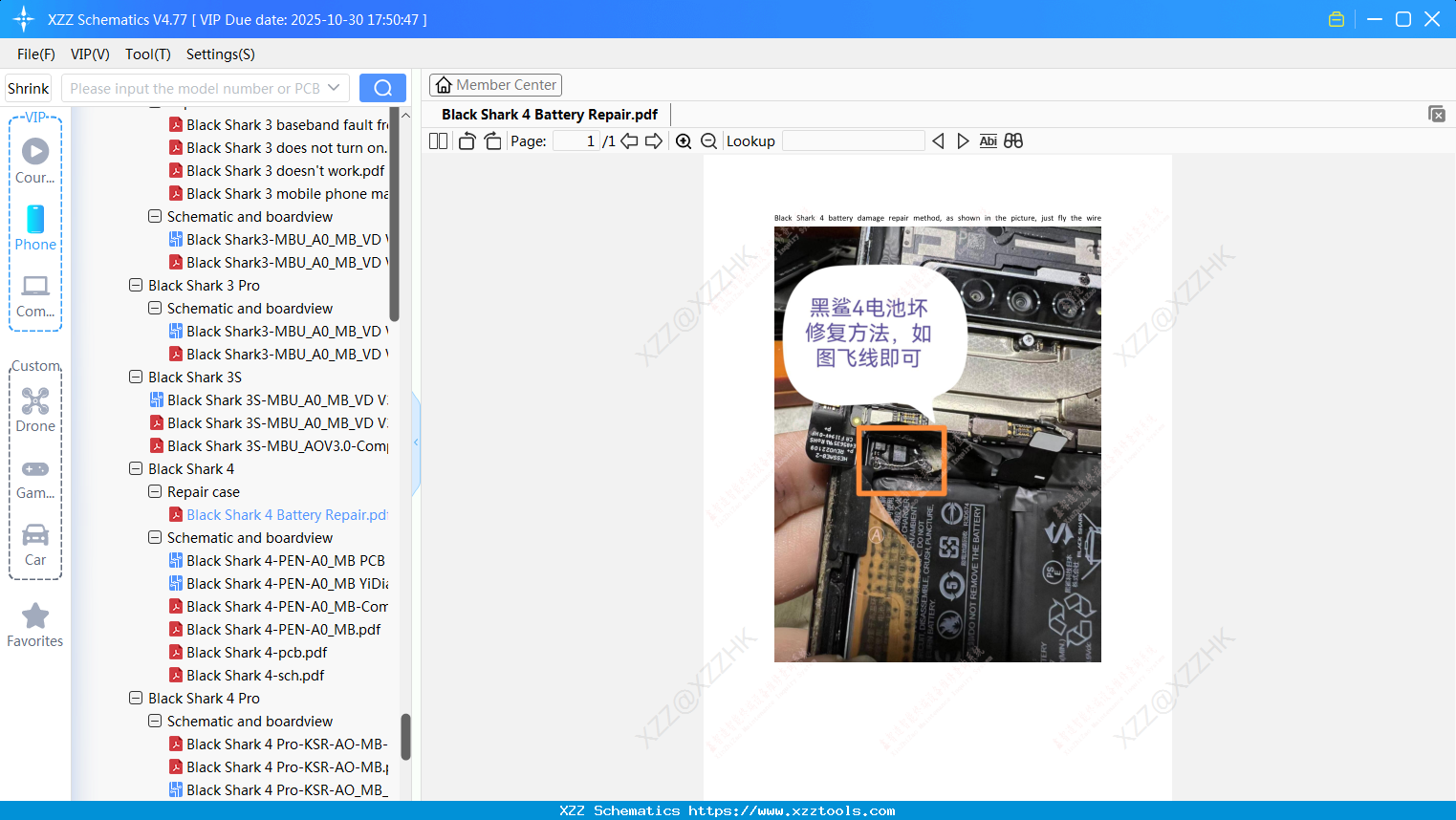The image size is (1456, 820).
Task: Open the Courses sidebar section
Action: (x=35, y=162)
